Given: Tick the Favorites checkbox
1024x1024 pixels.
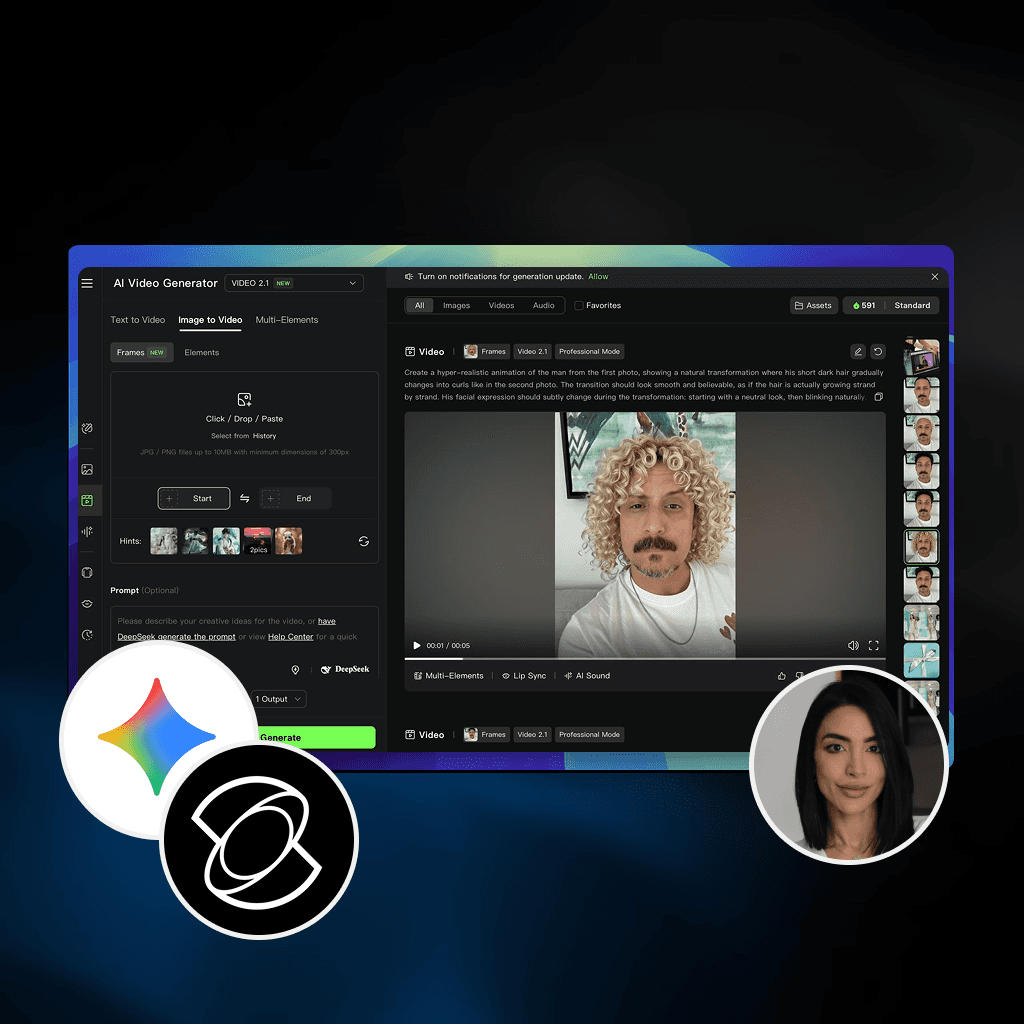Looking at the screenshot, I should 579,306.
